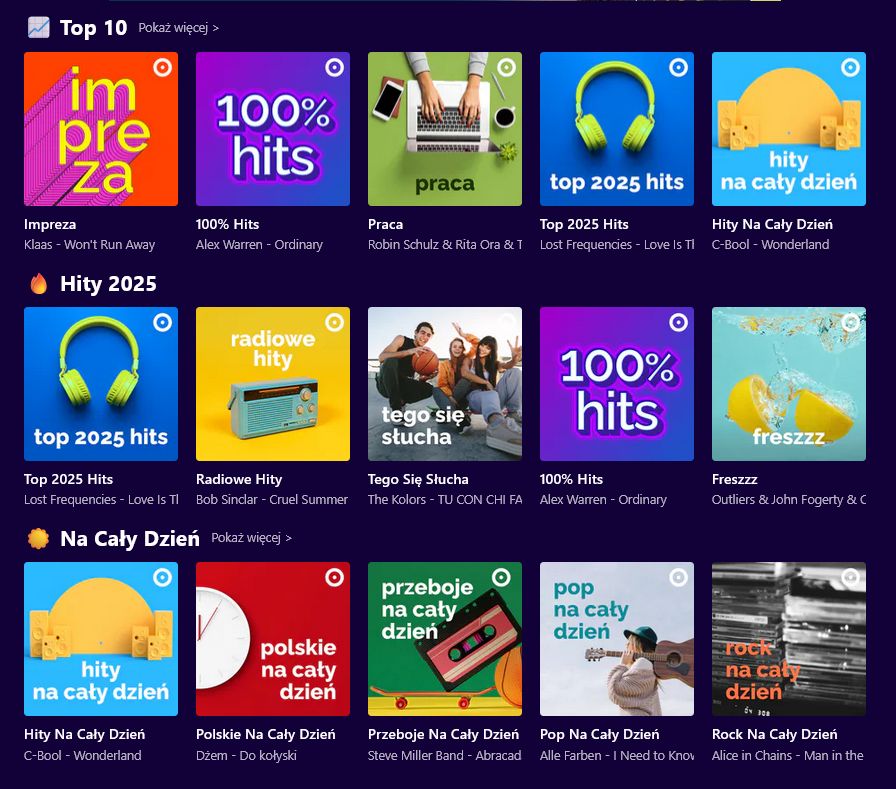Click the circle icon on Pop Na Cały Dzień cover
The width and height of the screenshot is (896, 789).
679,577
